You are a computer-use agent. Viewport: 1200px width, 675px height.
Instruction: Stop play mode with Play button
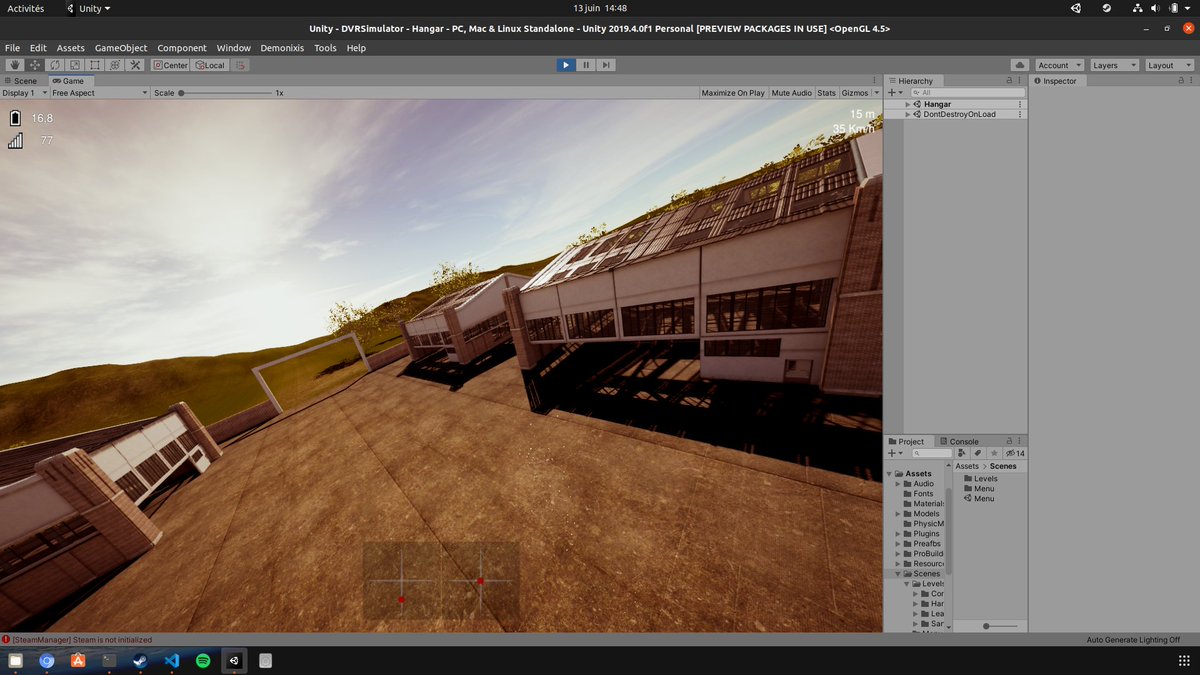click(565, 65)
